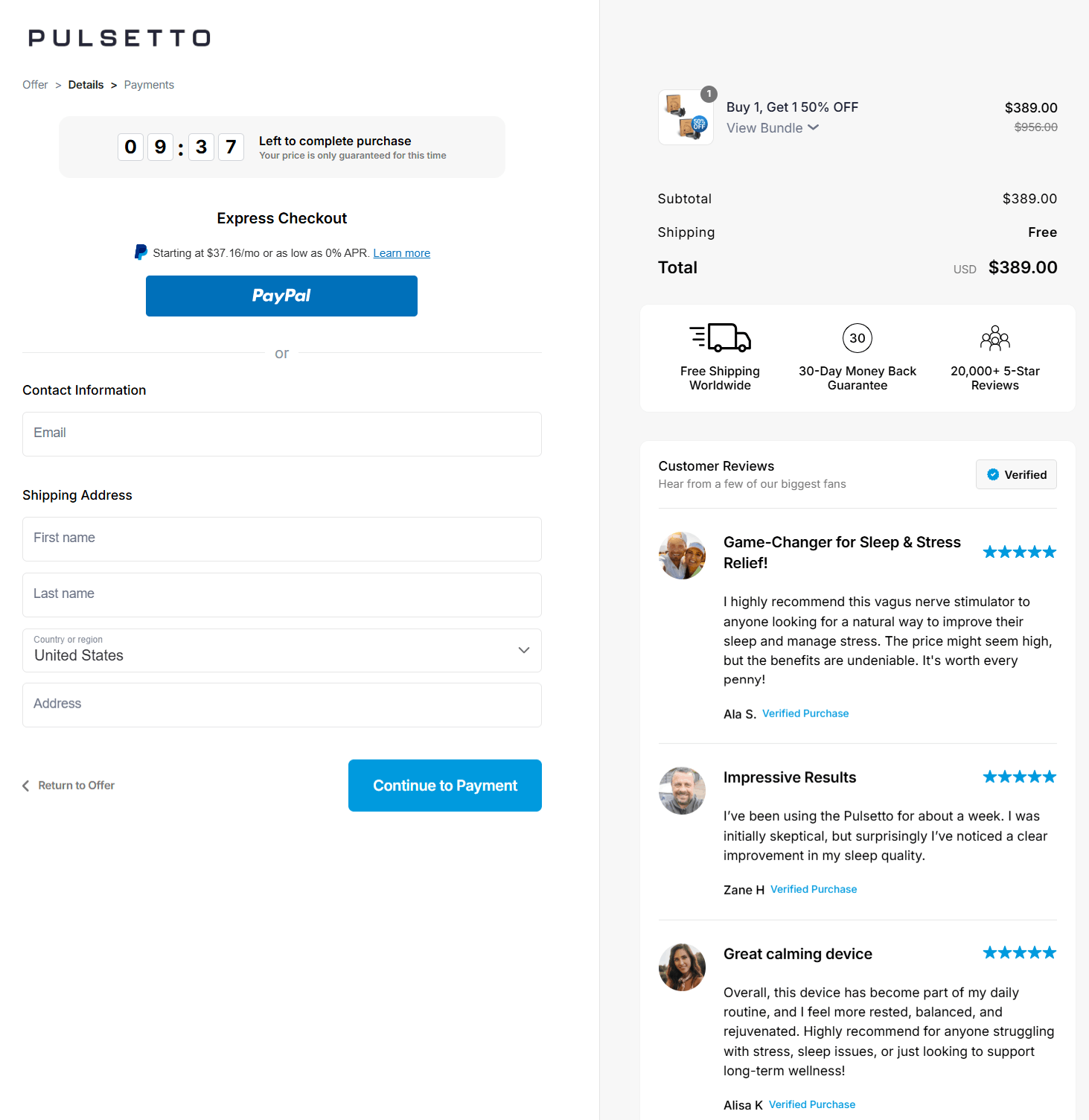Click the five-star rating on Ala S.'s review
Screen dimensions: 1089x1120
click(x=1019, y=551)
